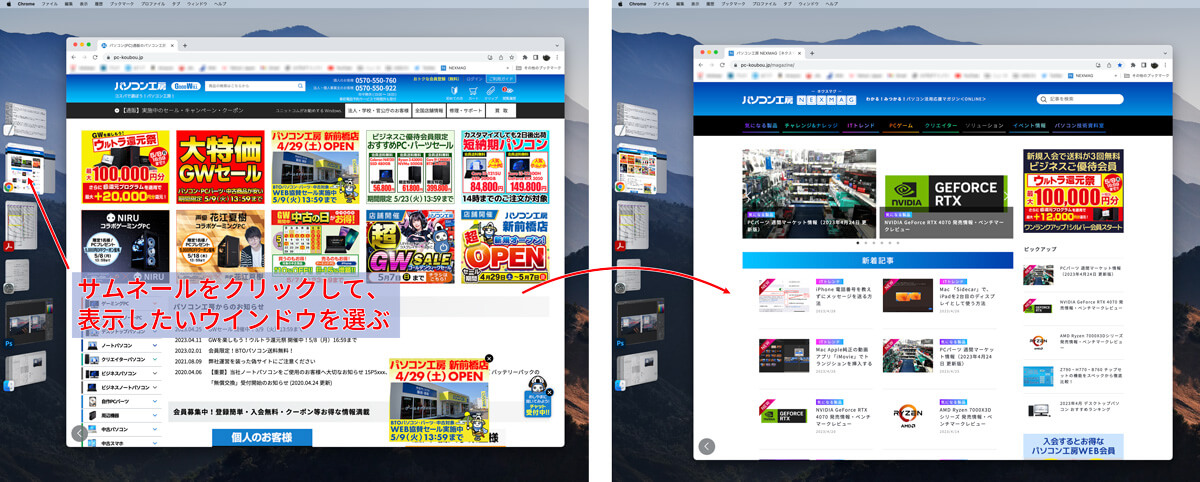
Task: Open チャレンジ&ナレッジ tab on NEXMAG
Action: [x=811, y=127]
